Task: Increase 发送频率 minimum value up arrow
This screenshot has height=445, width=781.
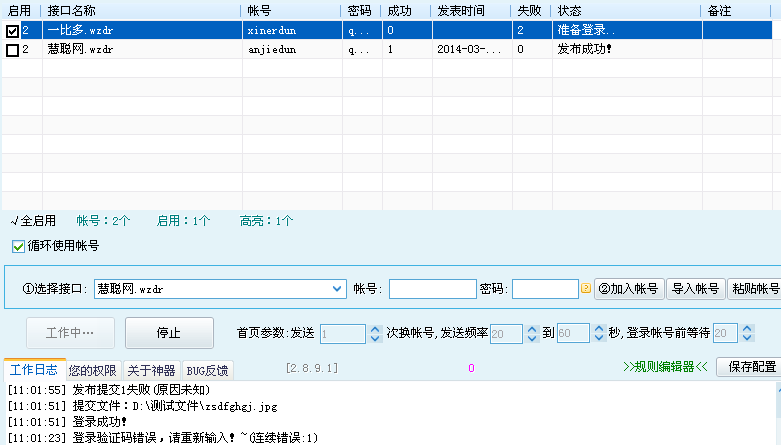Action: pos(532,329)
